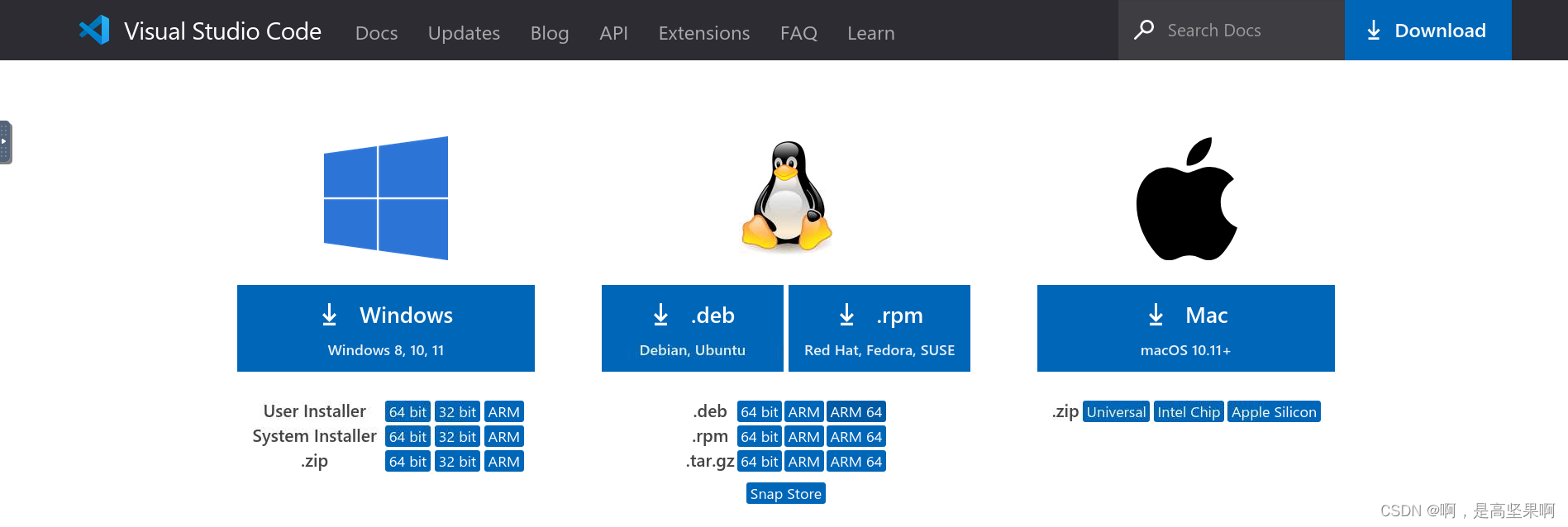Choose the .tar.gz ARM 64 link
The height and width of the screenshot is (527, 1568).
(x=856, y=462)
